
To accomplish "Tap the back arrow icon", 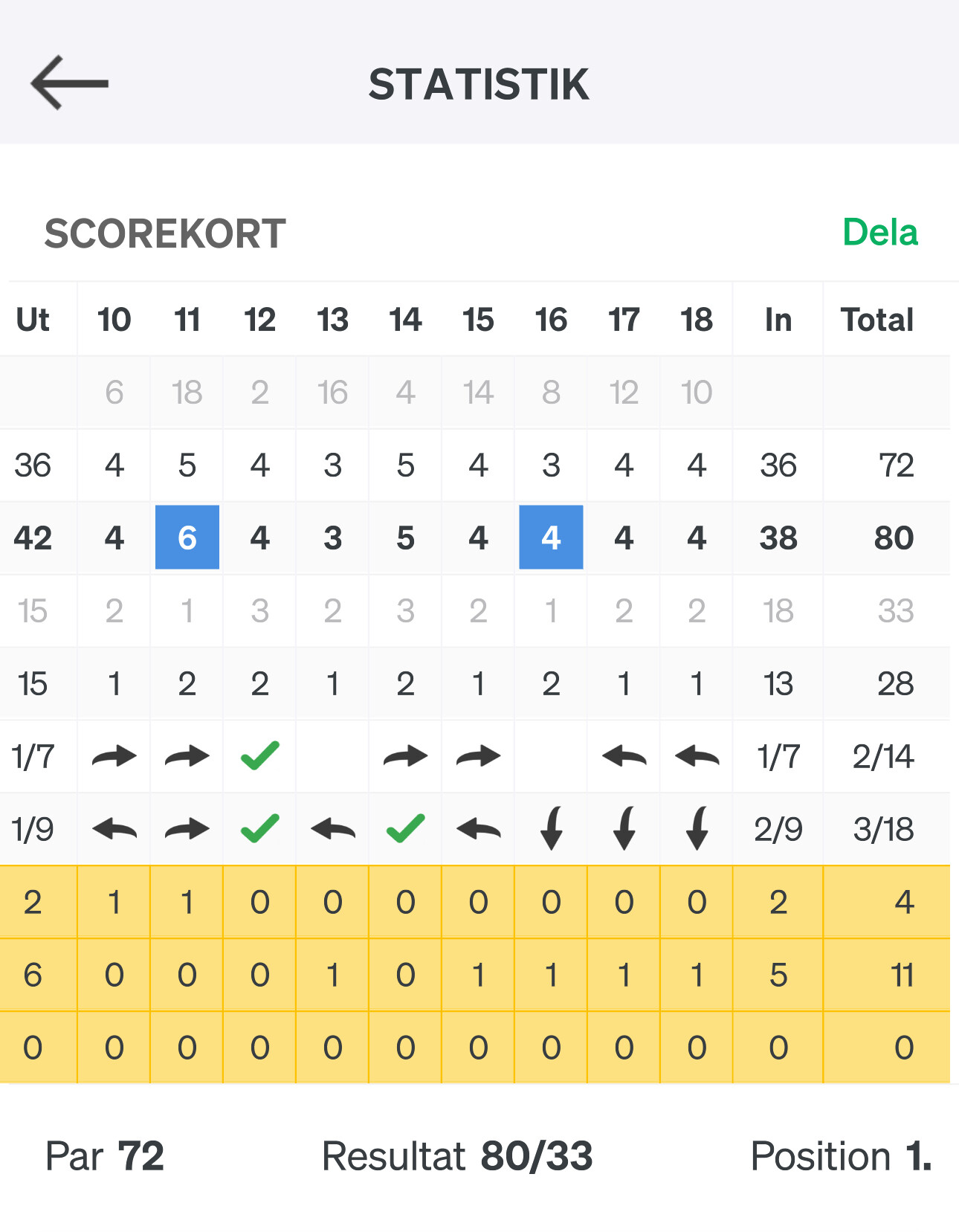I will click(70, 83).
